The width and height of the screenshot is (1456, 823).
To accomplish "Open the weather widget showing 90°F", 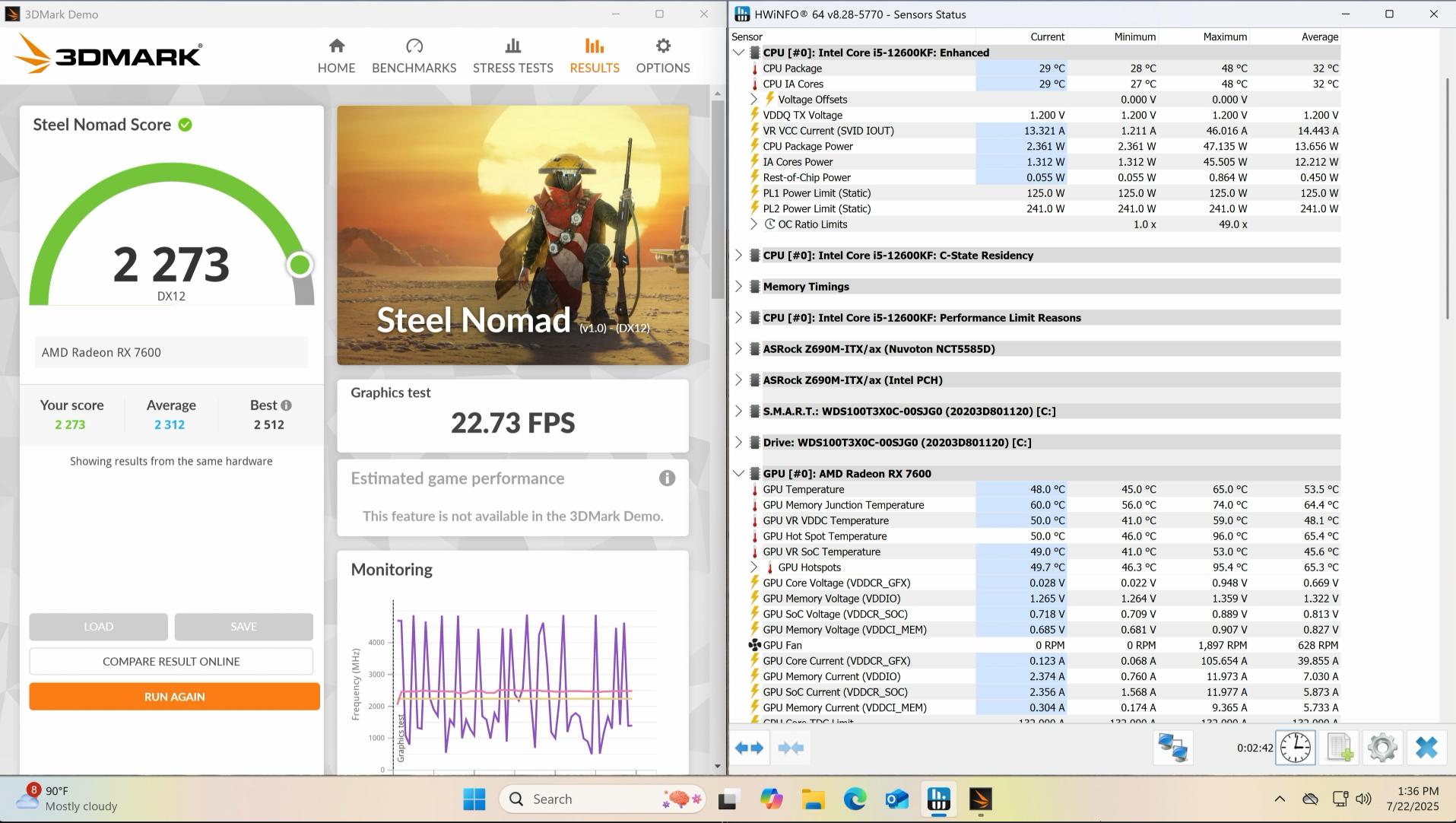I will point(67,799).
